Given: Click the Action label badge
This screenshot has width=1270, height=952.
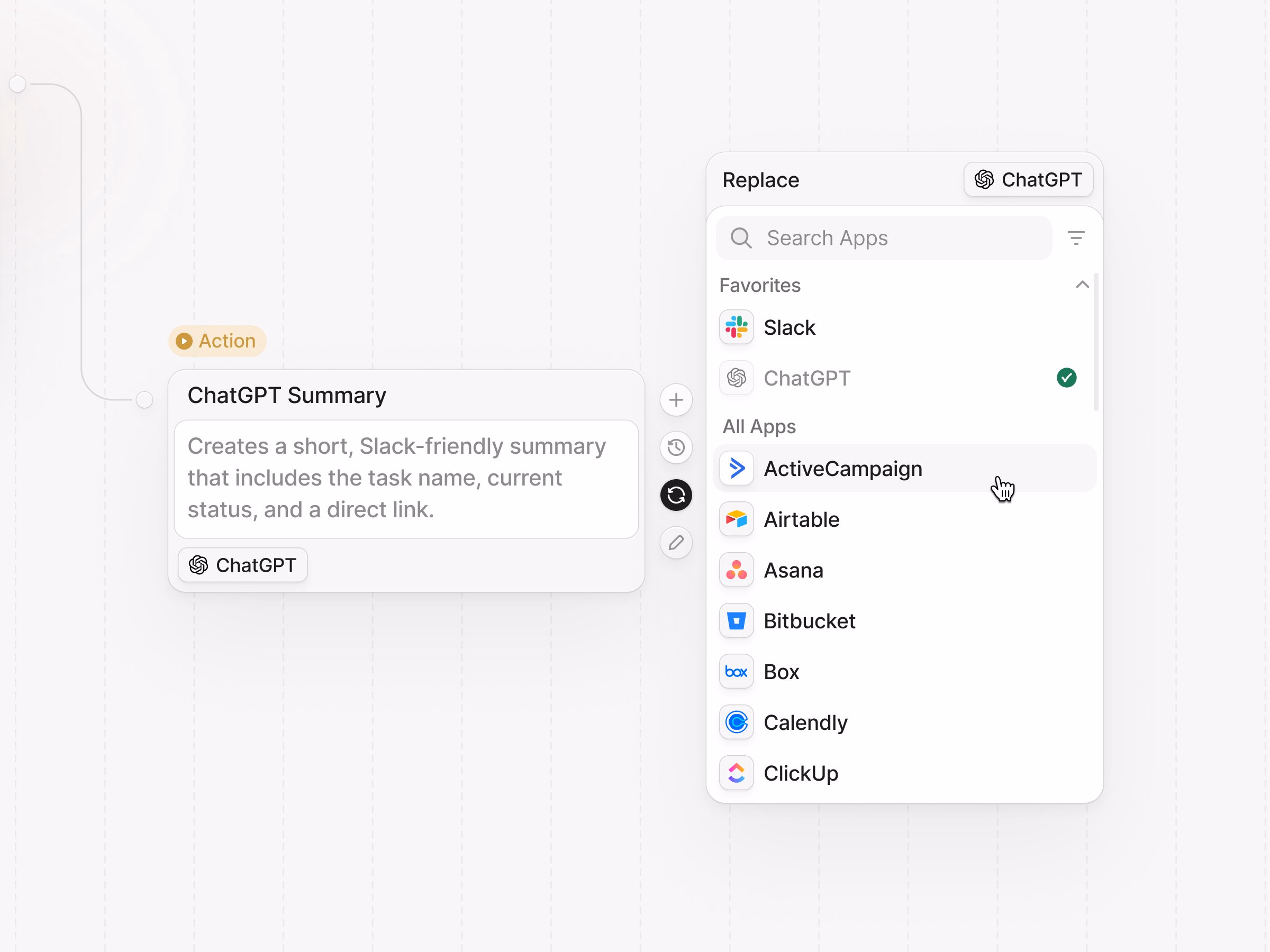Looking at the screenshot, I should [x=217, y=342].
